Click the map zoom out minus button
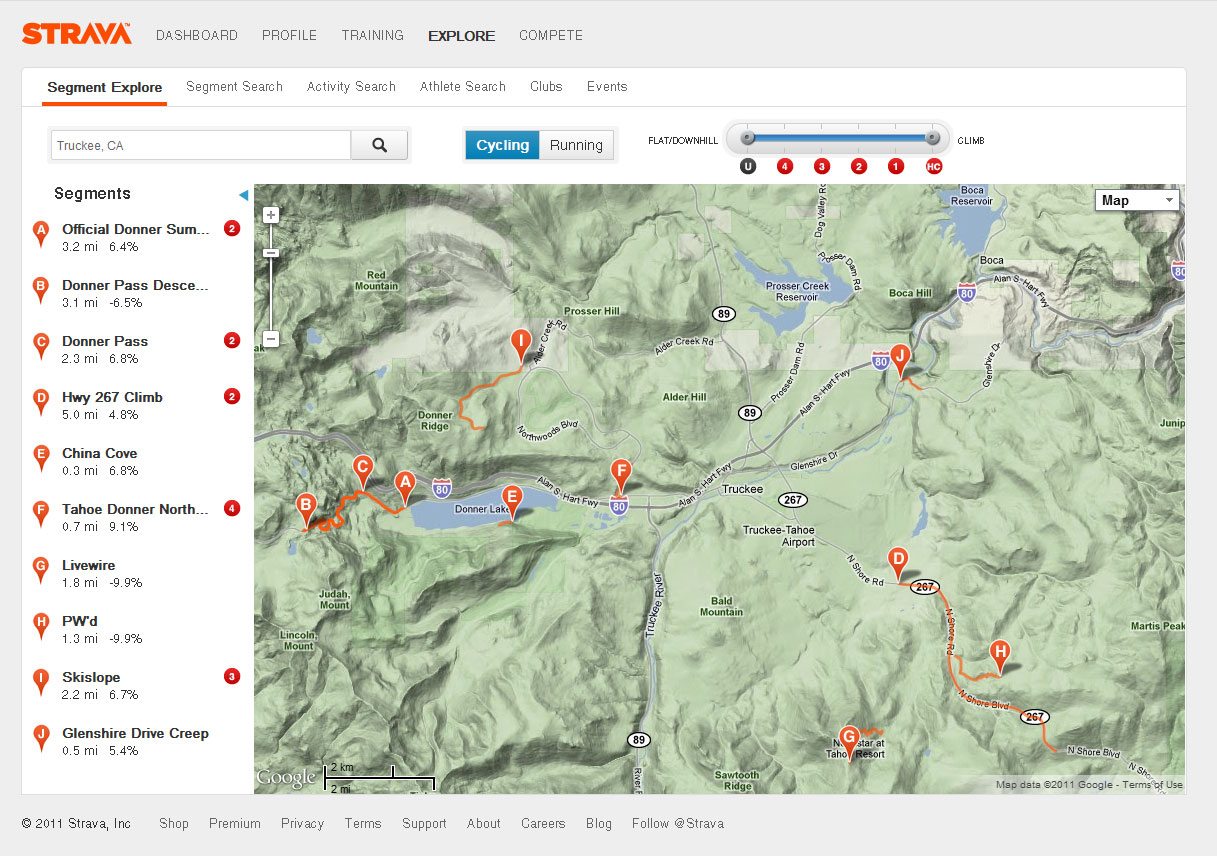 270,339
